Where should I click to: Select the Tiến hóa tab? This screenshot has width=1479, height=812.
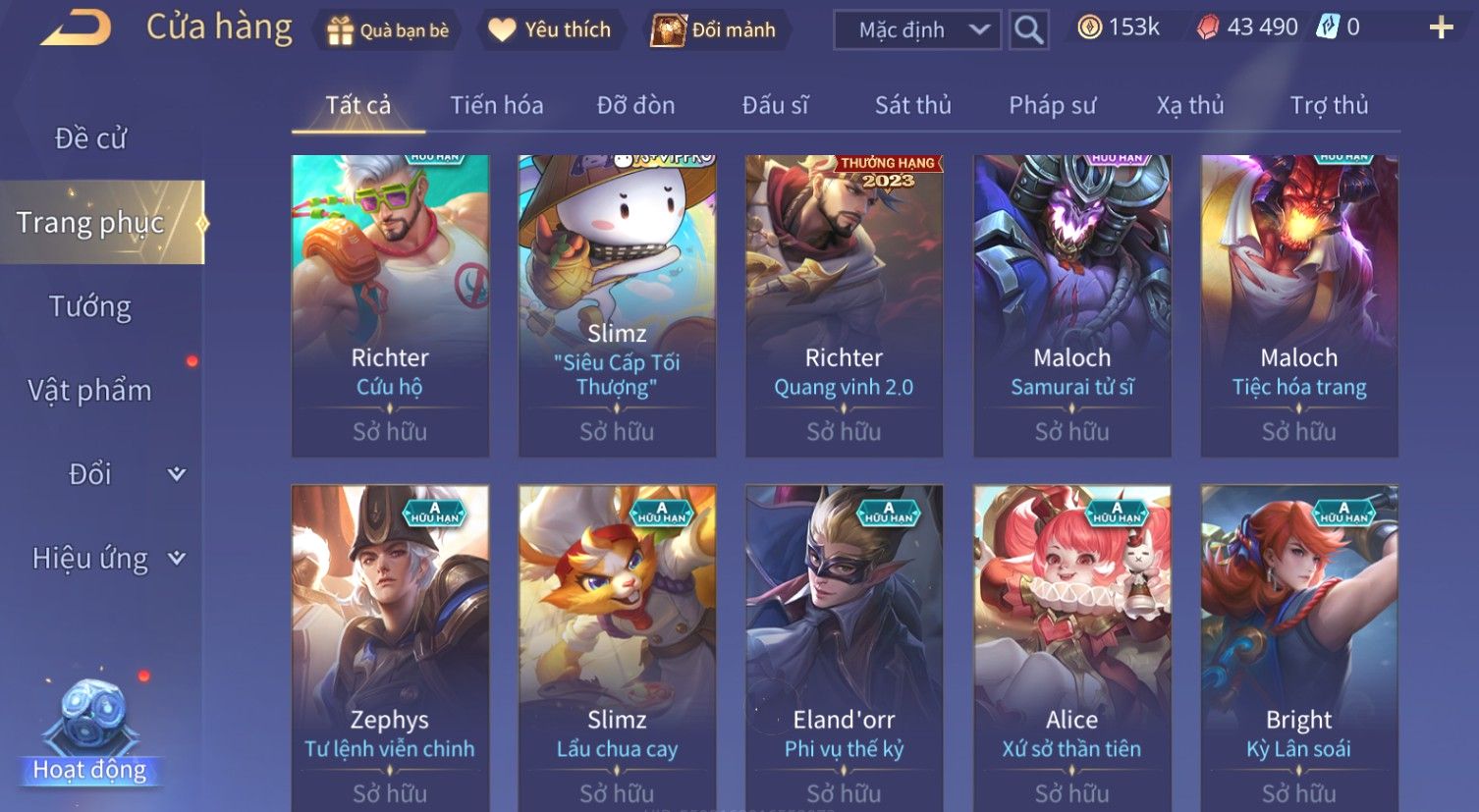tap(497, 105)
